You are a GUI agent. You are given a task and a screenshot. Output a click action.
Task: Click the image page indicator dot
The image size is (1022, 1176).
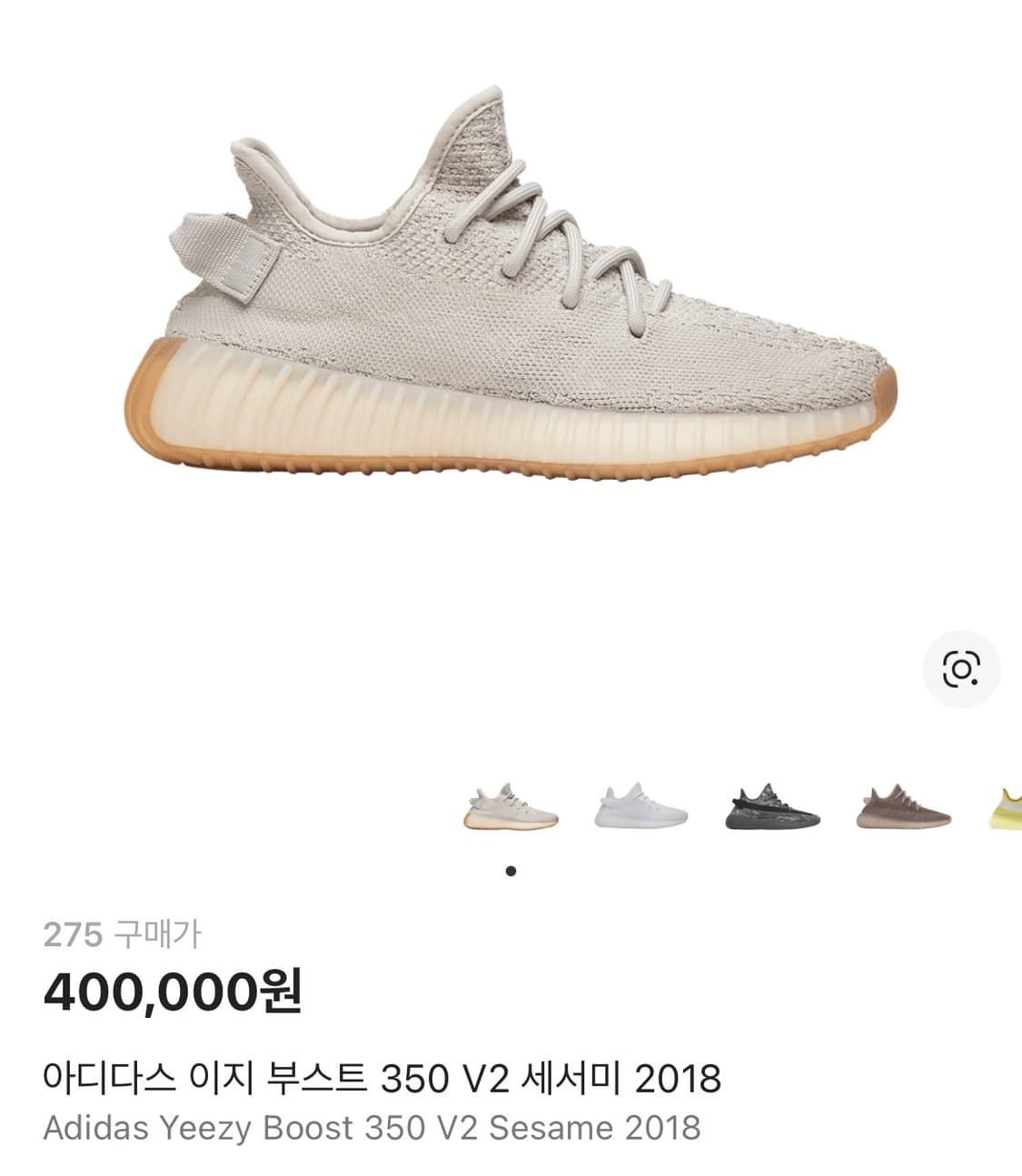[511, 871]
